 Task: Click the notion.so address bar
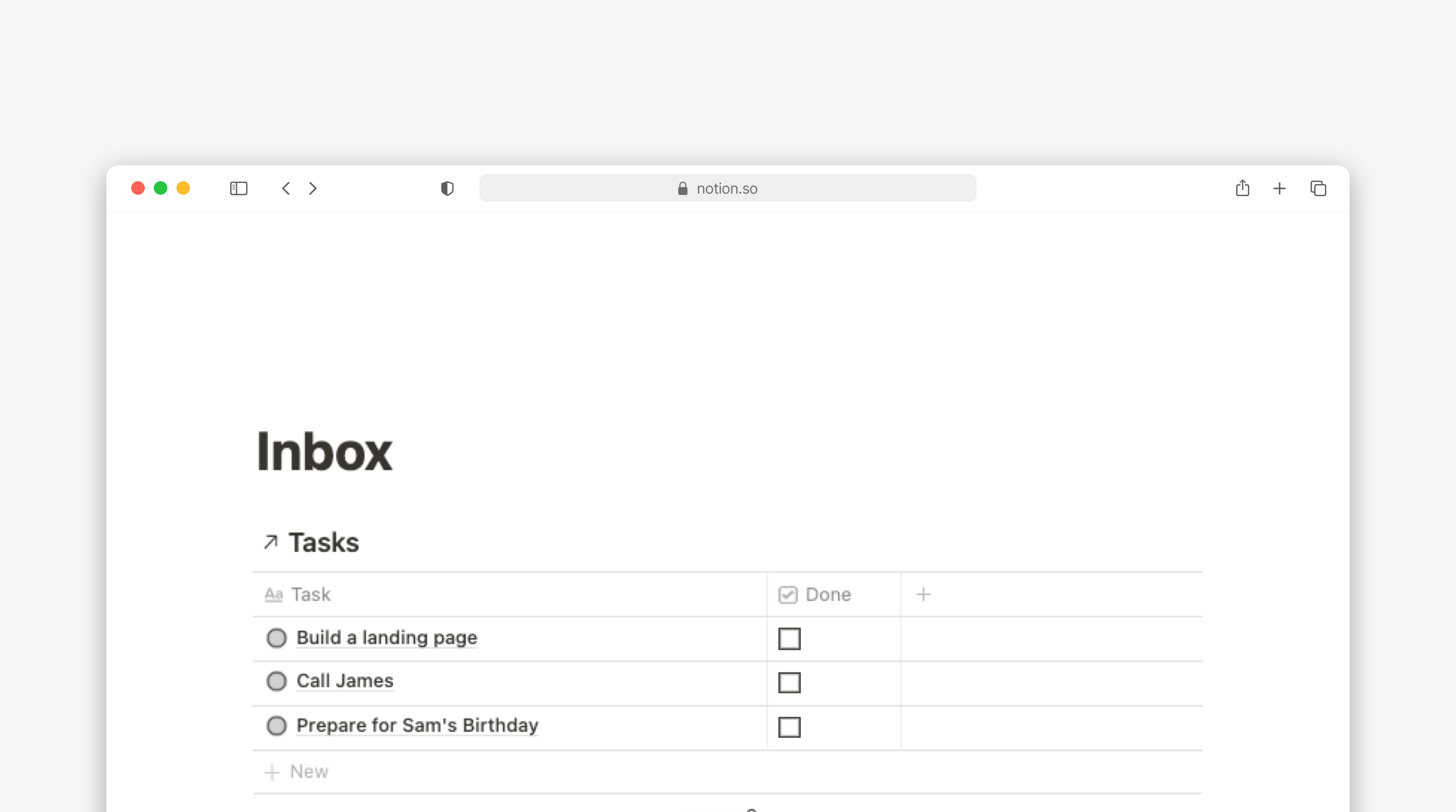tap(727, 188)
